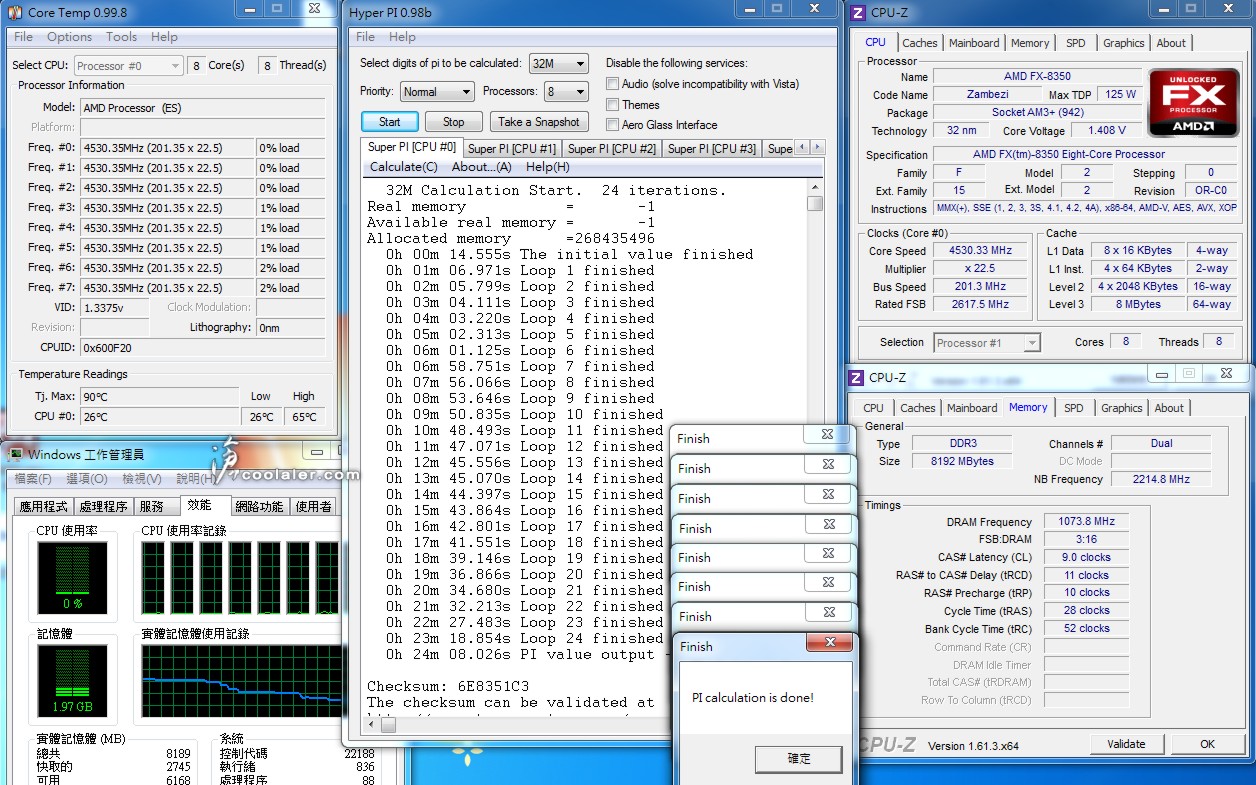The width and height of the screenshot is (1256, 785).
Task: Click the Stop button in Hyper PI
Action: [454, 122]
